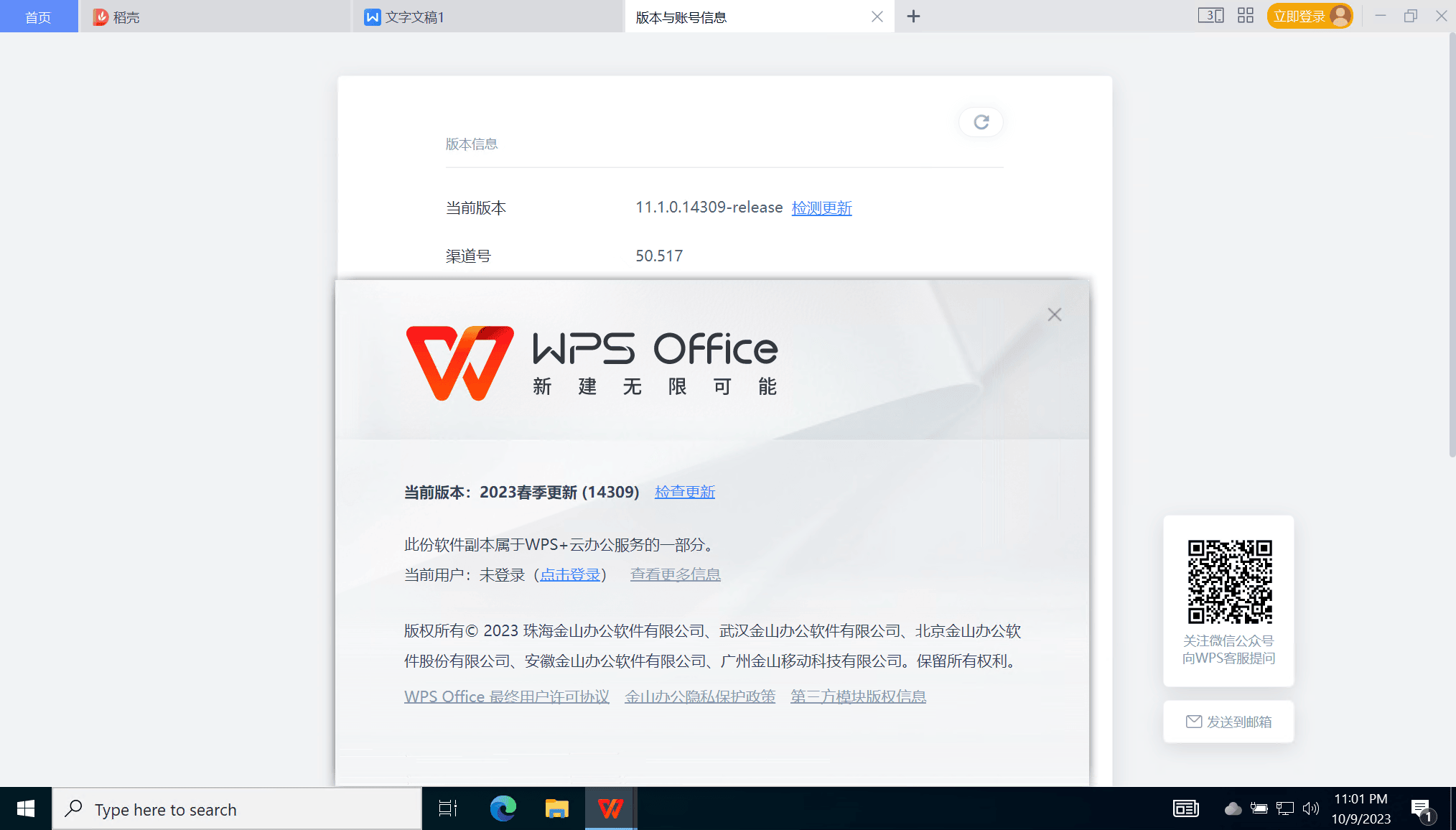This screenshot has width=1456, height=830.
Task: Open 金山办公隐私保护政策 link
Action: coord(699,696)
